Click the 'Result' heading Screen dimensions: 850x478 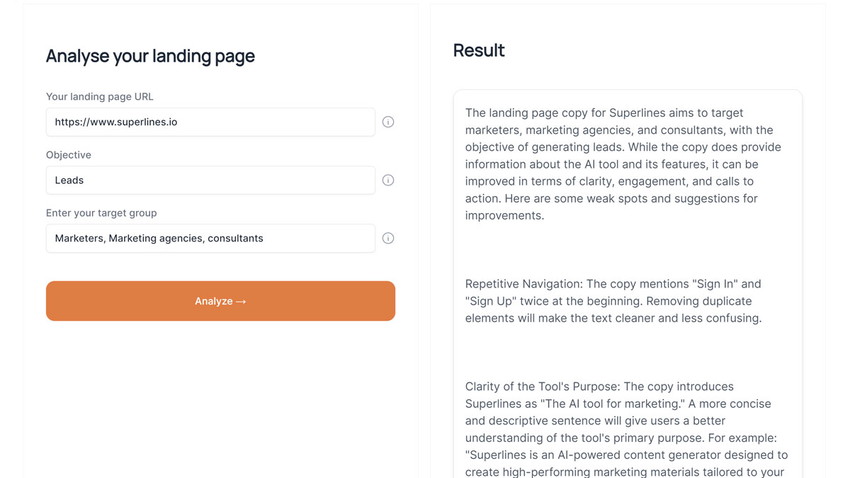coord(479,50)
